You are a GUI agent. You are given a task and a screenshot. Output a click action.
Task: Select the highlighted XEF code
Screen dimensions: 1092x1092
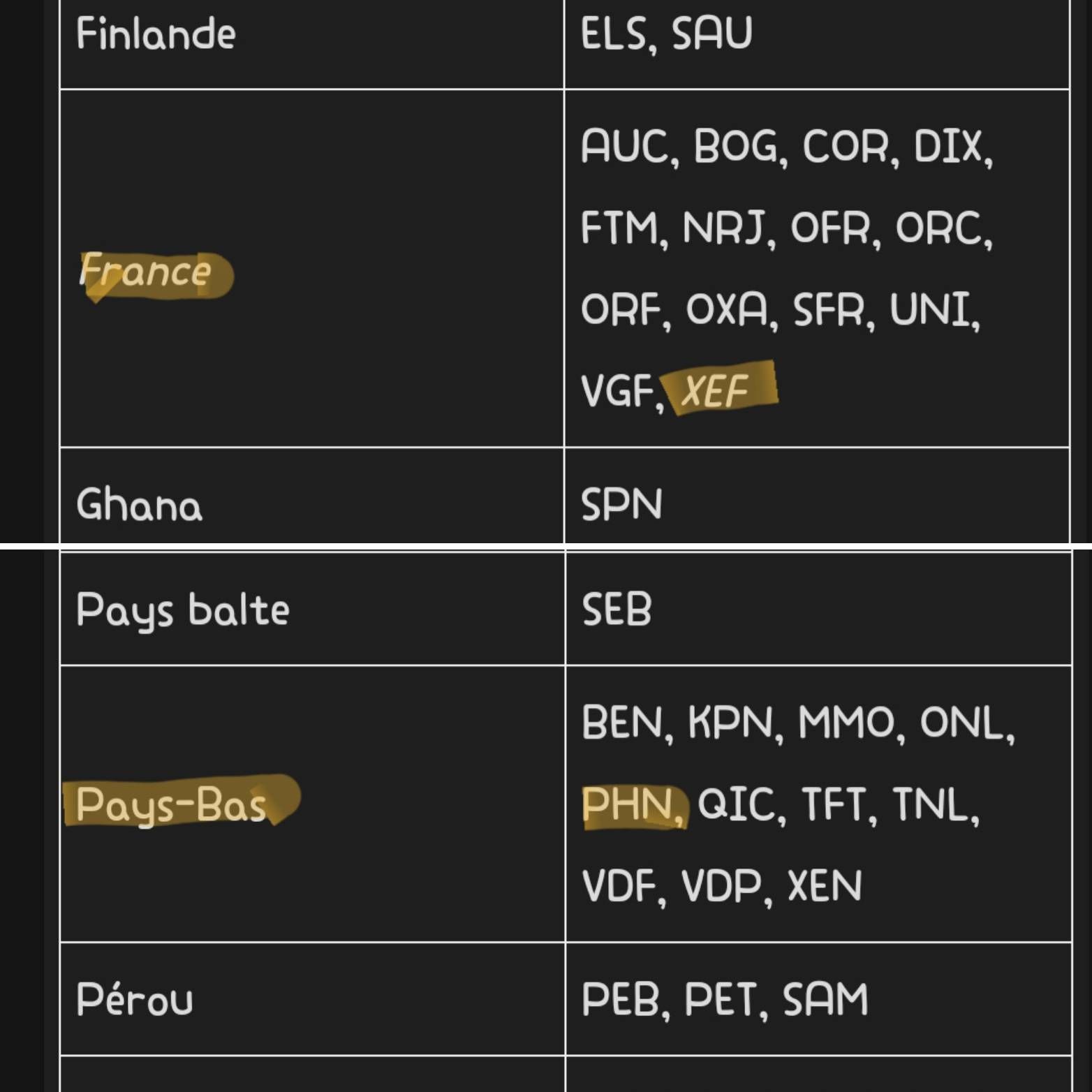[x=715, y=390]
